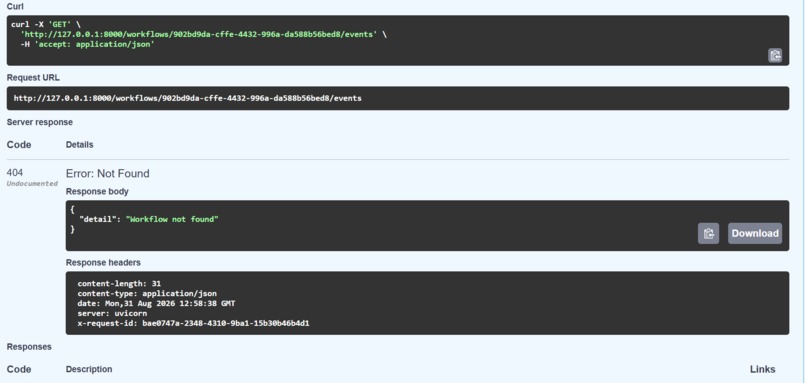Select the Request URL text
806x383 pixels.
pos(188,98)
